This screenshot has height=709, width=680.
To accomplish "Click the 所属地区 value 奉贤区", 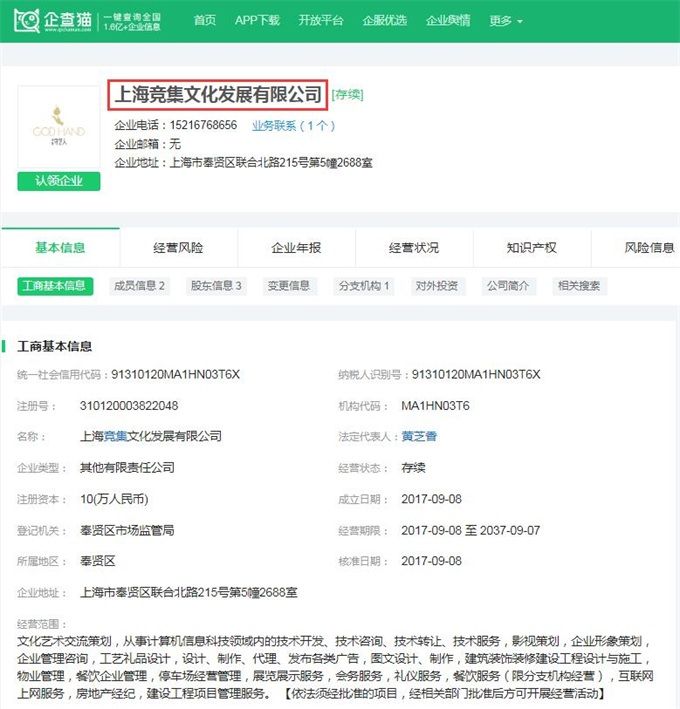I will [x=98, y=561].
